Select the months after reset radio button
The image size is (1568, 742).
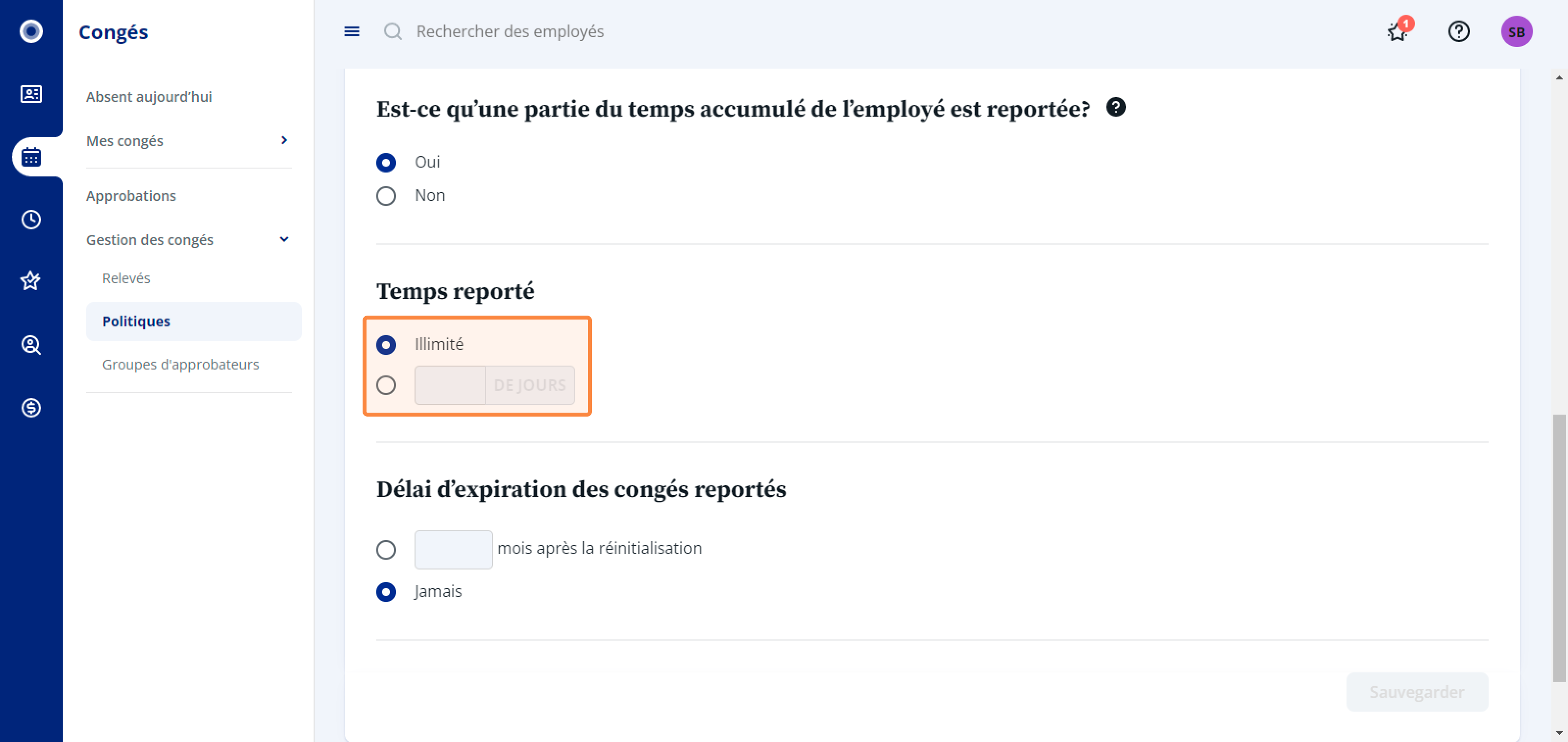386,550
